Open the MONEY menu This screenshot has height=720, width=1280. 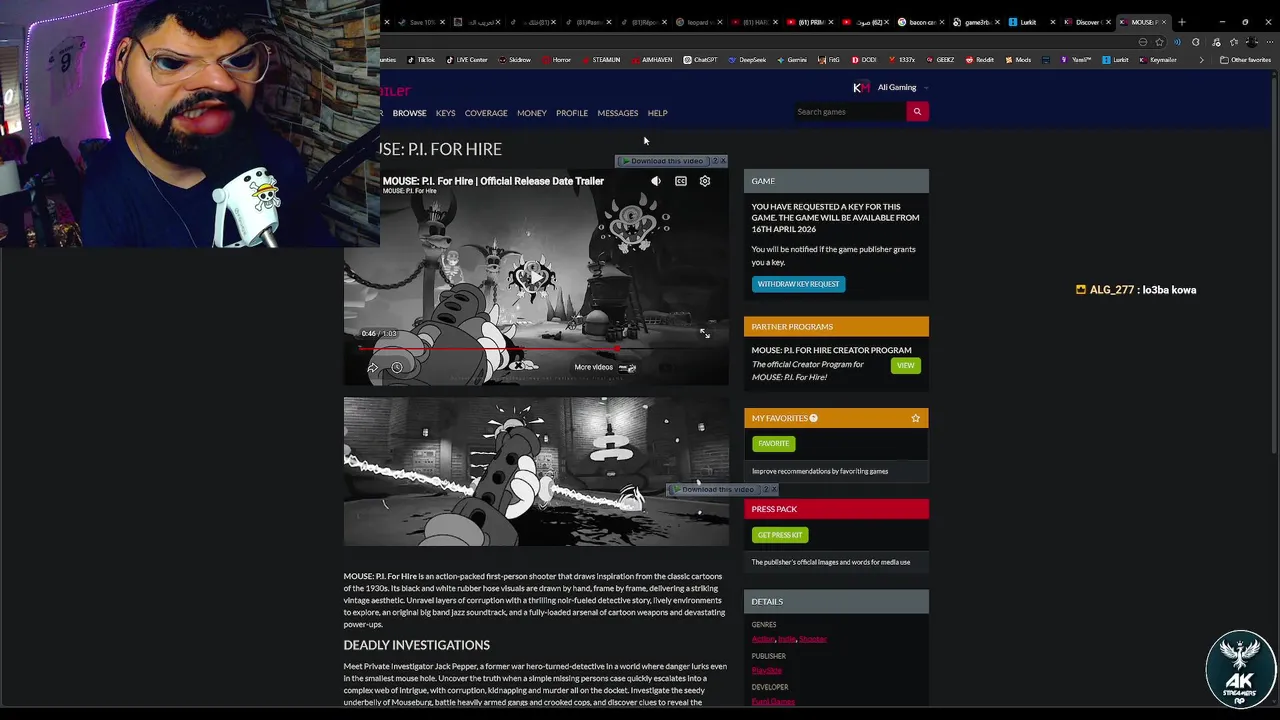click(532, 113)
